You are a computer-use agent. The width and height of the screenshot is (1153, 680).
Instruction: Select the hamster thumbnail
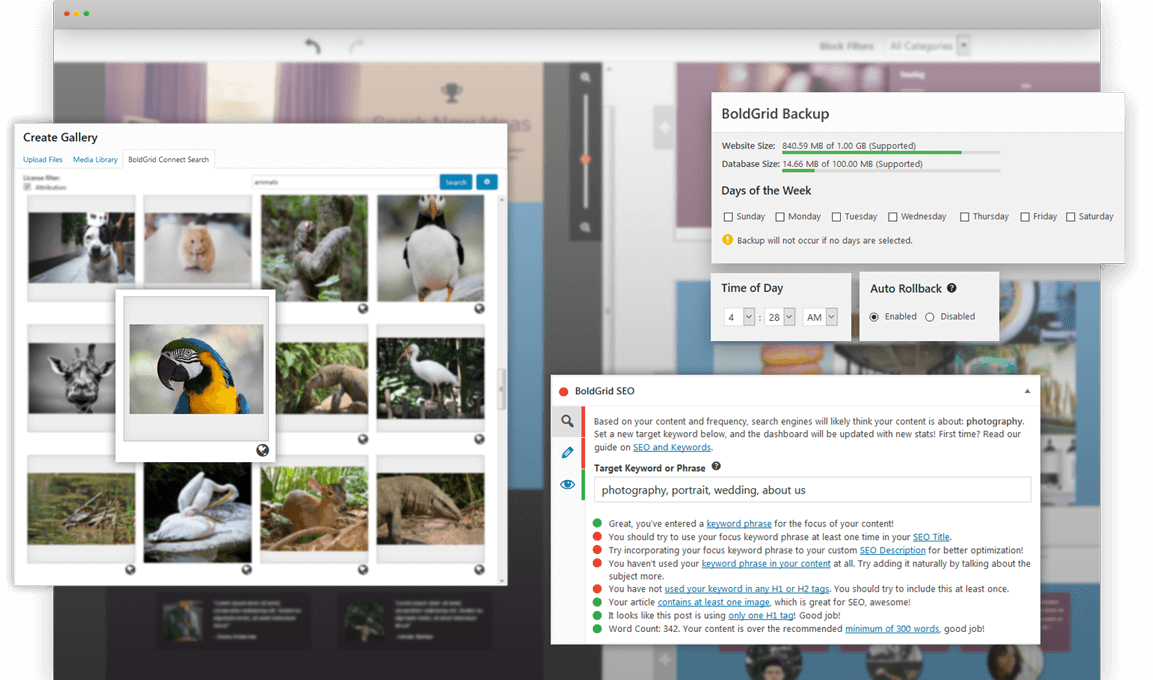[197, 248]
